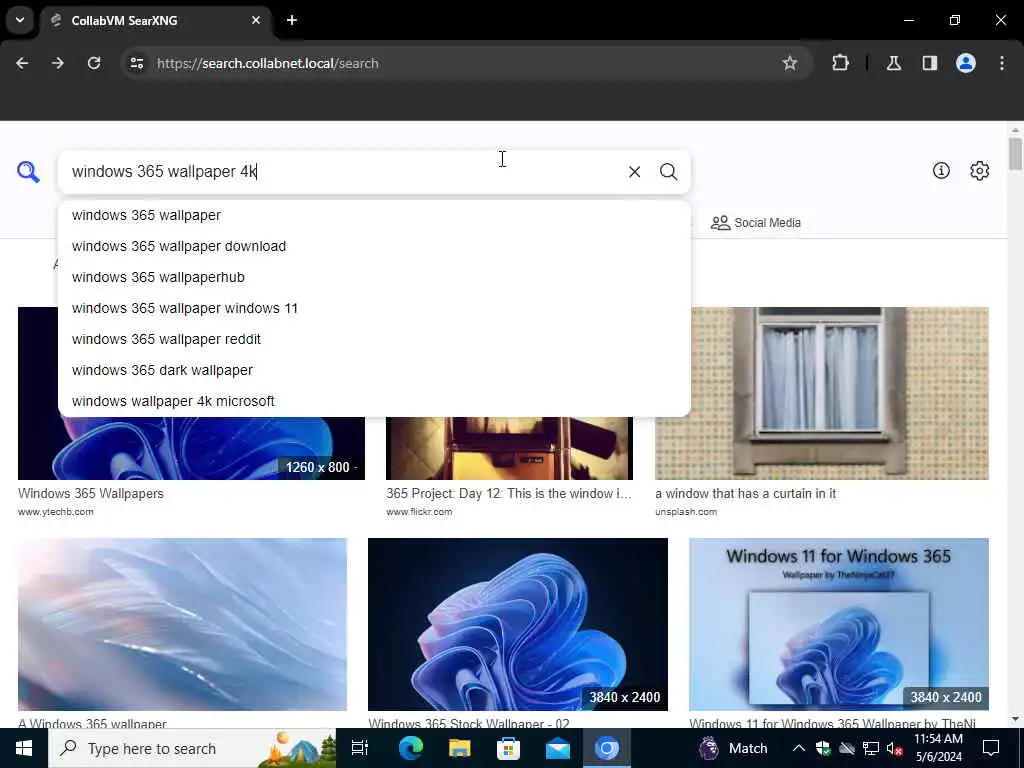Click the www.flickr.com source link

tap(419, 512)
